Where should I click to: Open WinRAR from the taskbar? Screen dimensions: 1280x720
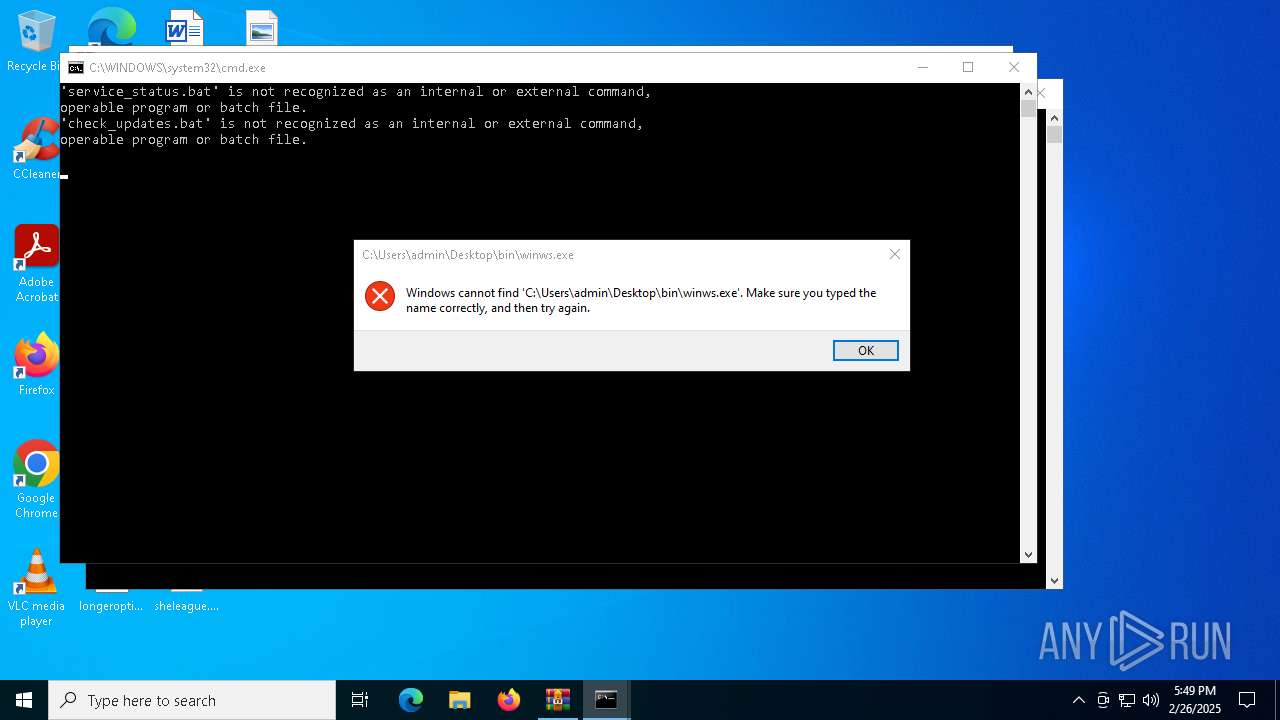tap(558, 700)
